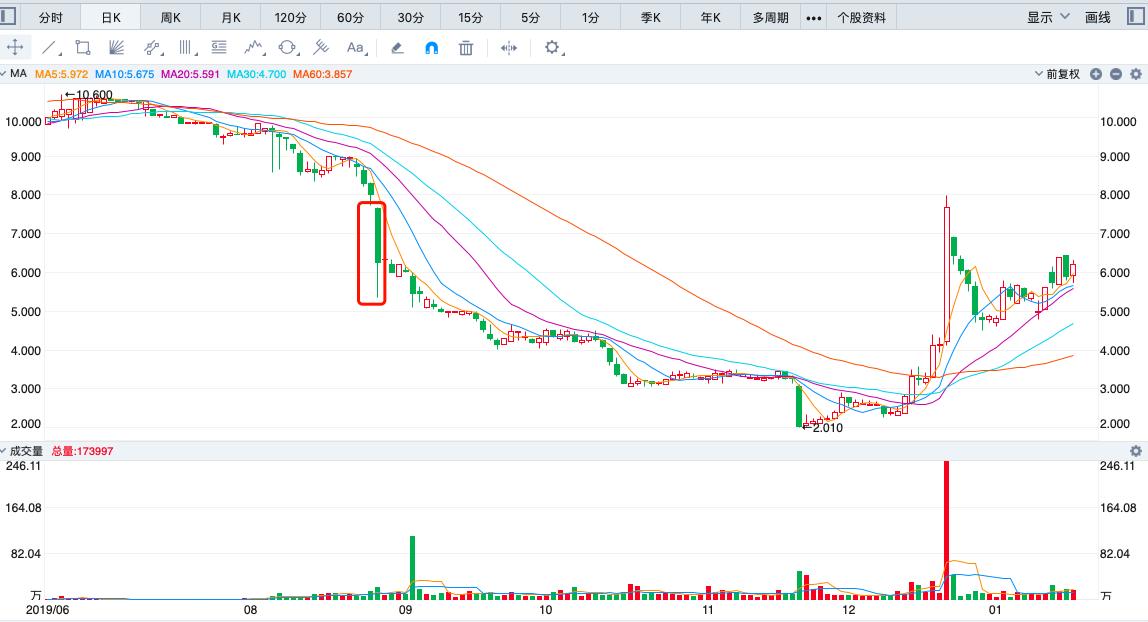1148x622 pixels.
Task: Switch to the 60分 timeframe tab
Action: (350, 17)
